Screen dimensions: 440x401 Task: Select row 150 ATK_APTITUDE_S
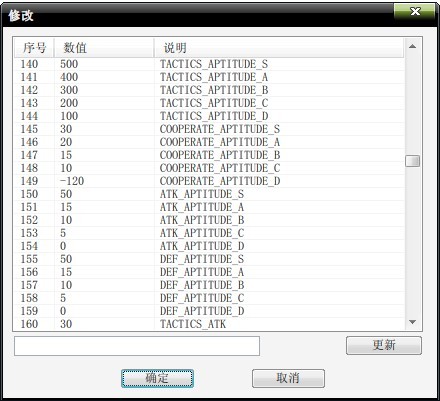[209, 194]
